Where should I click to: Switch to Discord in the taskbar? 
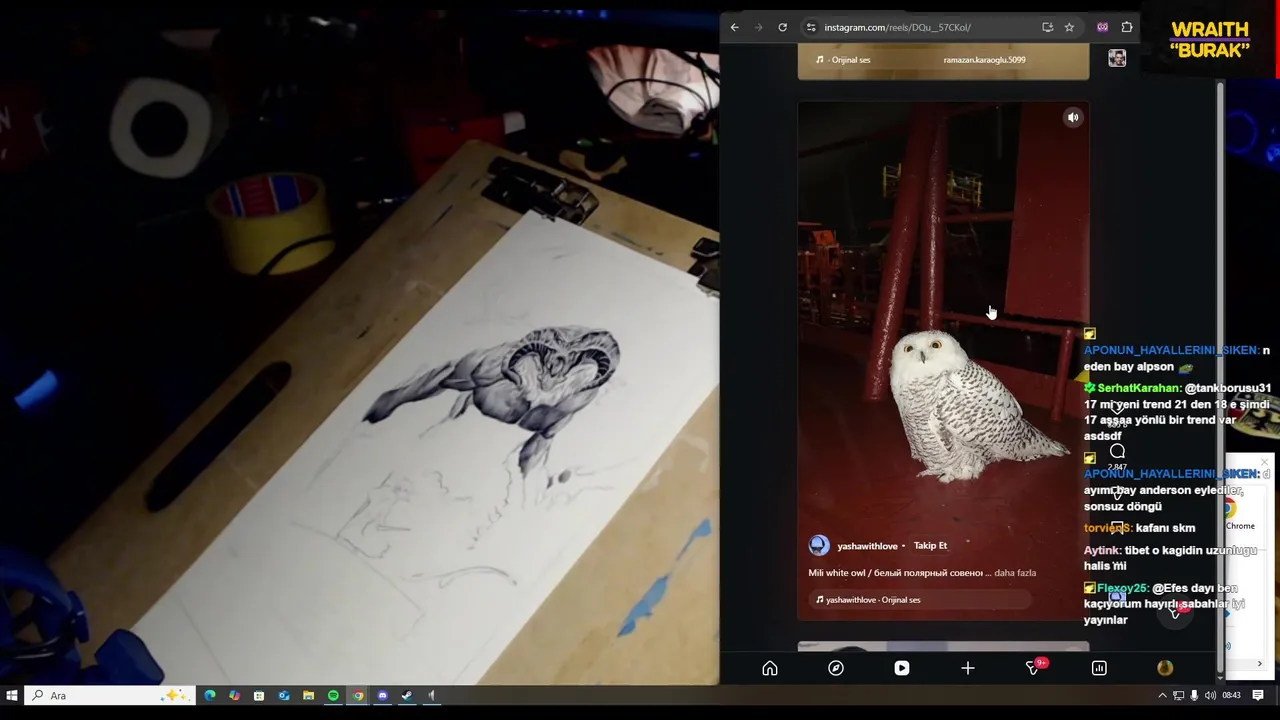click(x=382, y=695)
